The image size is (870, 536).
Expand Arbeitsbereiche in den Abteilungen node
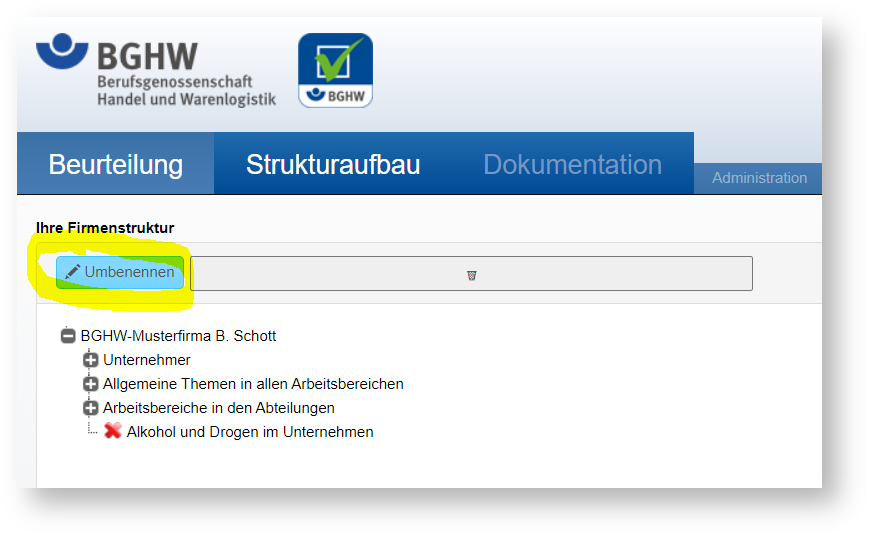[x=90, y=408]
